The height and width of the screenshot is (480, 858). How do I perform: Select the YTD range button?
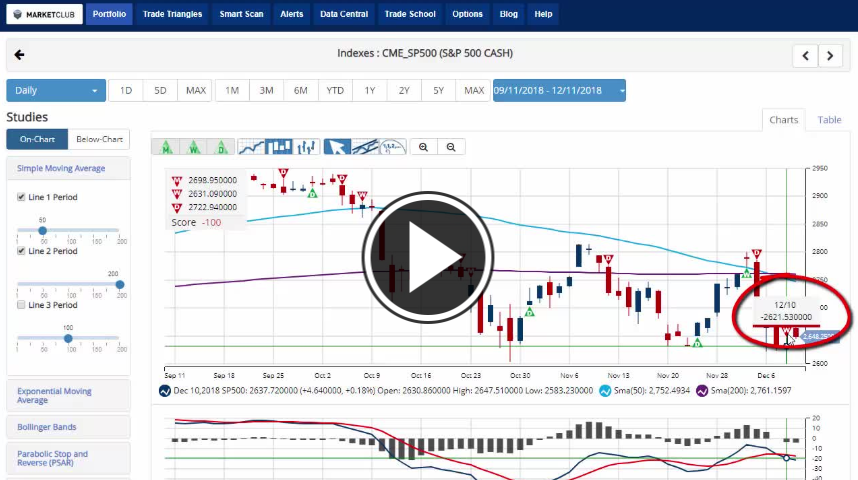coord(335,91)
